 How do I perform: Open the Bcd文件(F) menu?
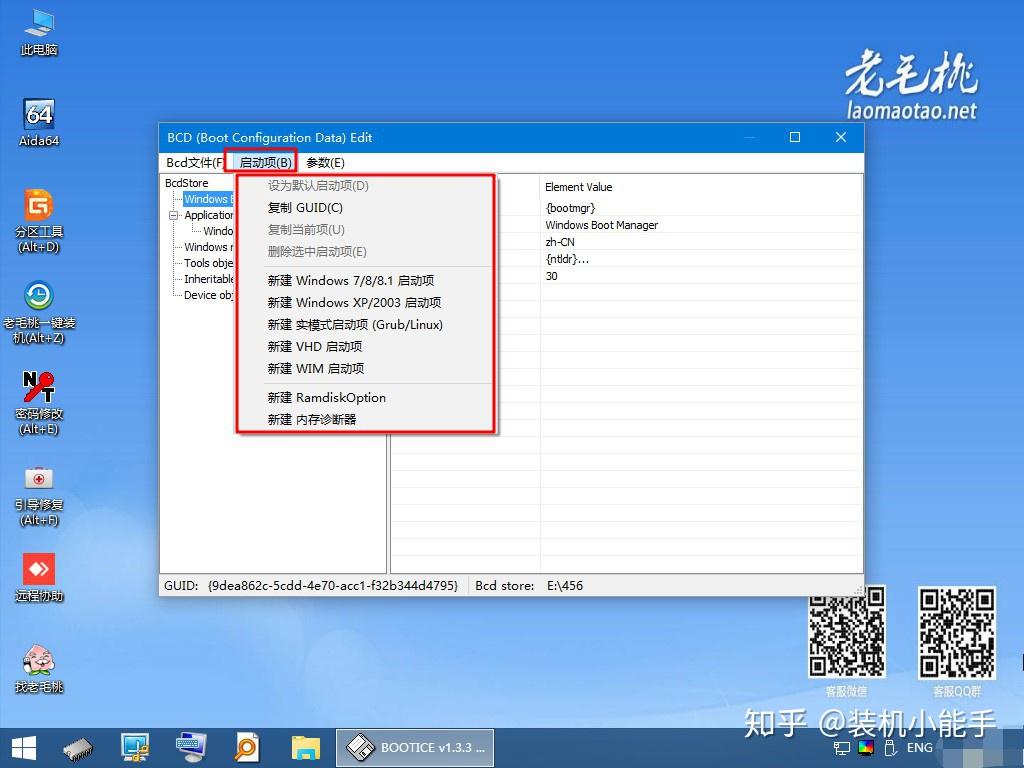click(192, 162)
